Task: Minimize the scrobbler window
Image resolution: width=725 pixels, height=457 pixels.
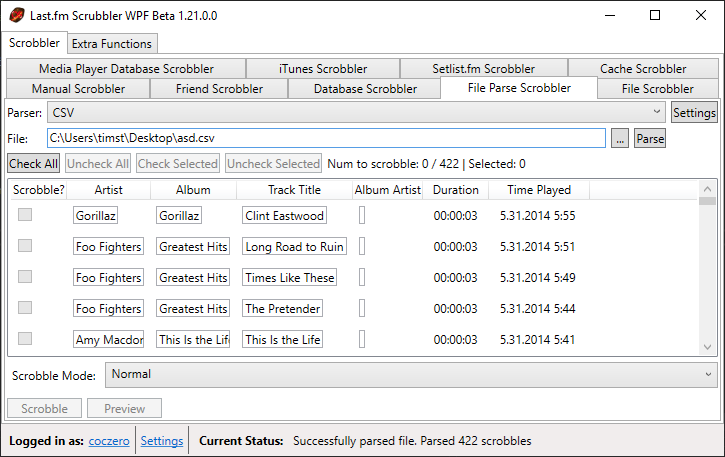Action: pos(609,15)
